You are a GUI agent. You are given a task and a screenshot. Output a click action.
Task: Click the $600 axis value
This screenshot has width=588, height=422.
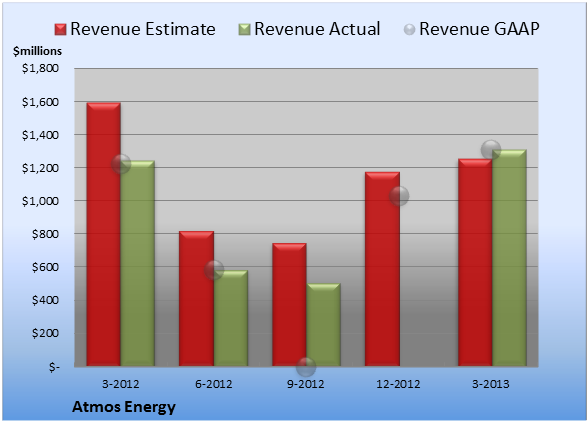[x=45, y=267]
